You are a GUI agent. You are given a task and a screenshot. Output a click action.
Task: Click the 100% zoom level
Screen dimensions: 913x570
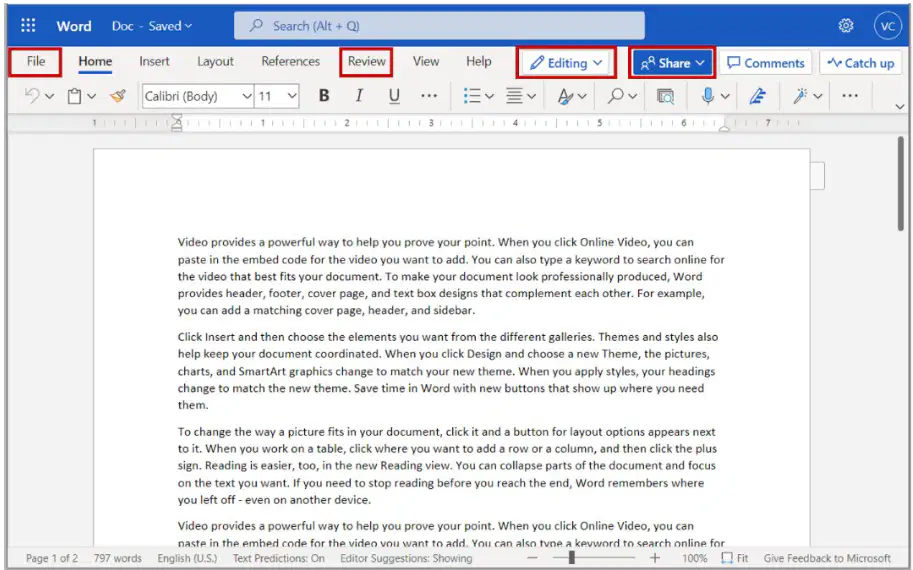tap(695, 558)
